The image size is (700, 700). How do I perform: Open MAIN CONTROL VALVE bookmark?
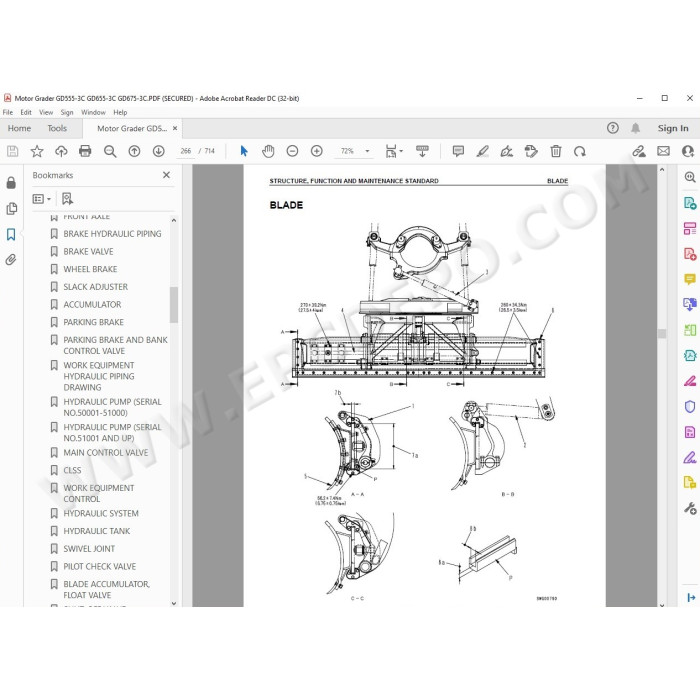click(x=106, y=452)
